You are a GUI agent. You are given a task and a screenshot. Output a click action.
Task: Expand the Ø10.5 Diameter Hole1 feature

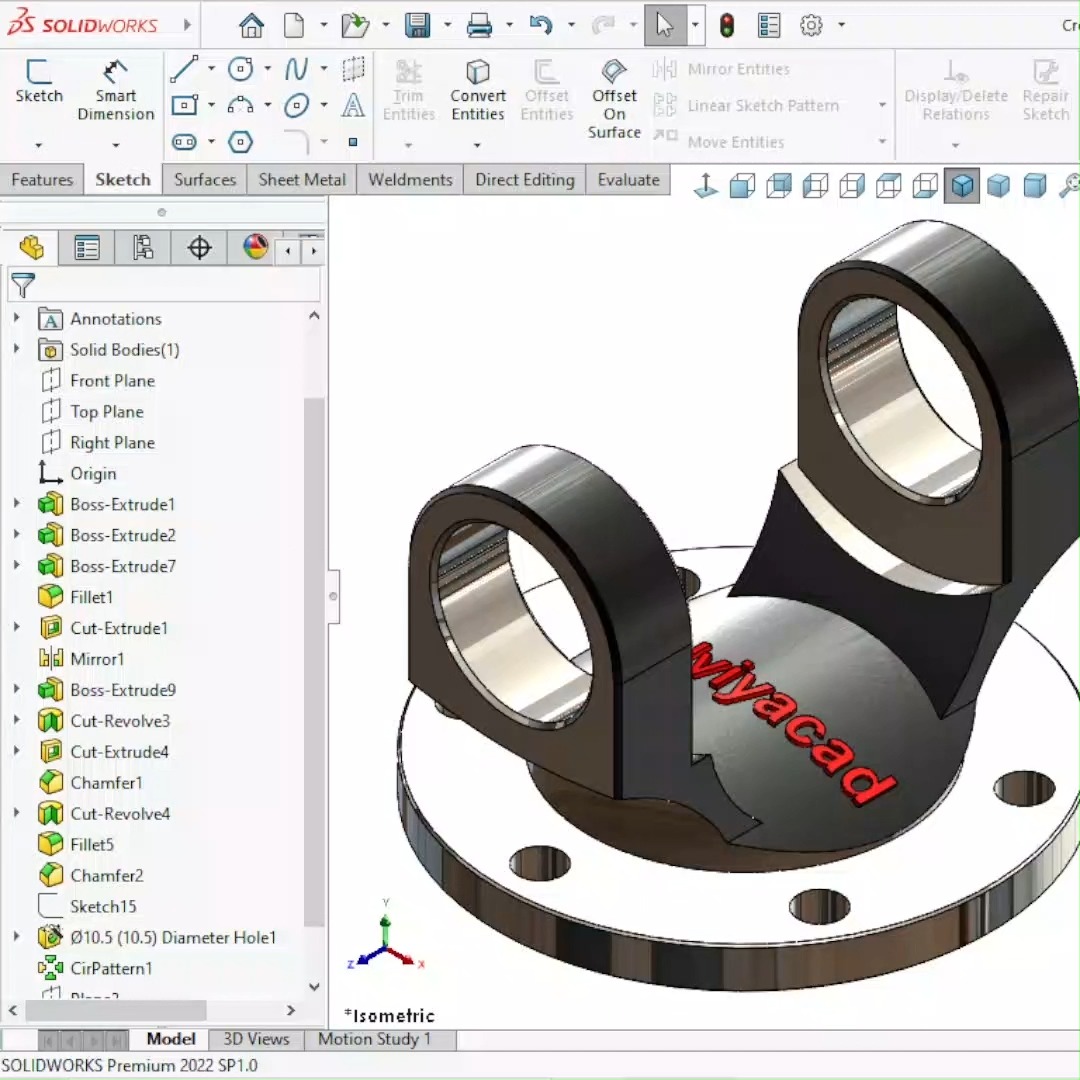click(x=17, y=937)
